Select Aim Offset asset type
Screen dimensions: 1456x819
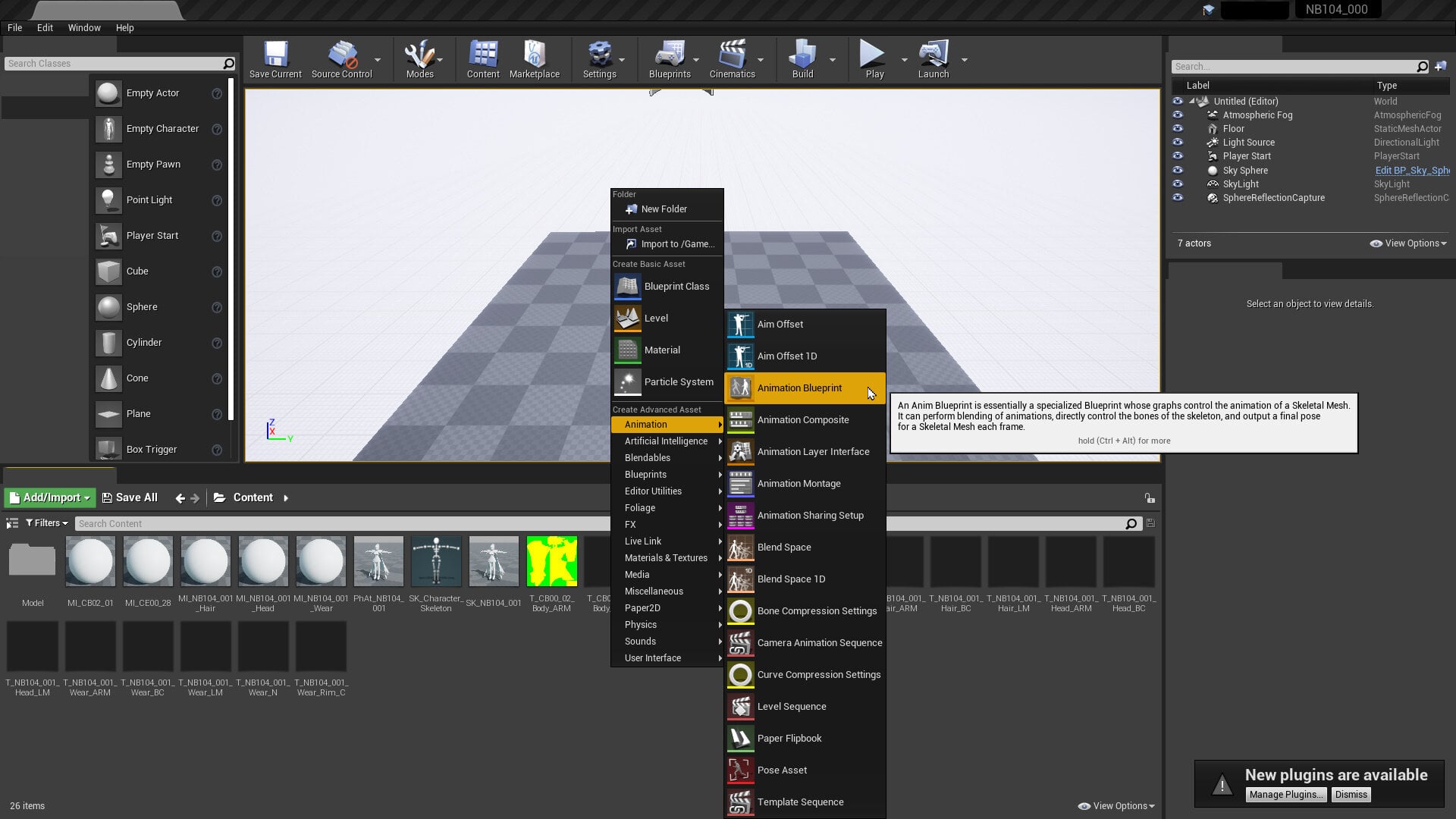805,324
